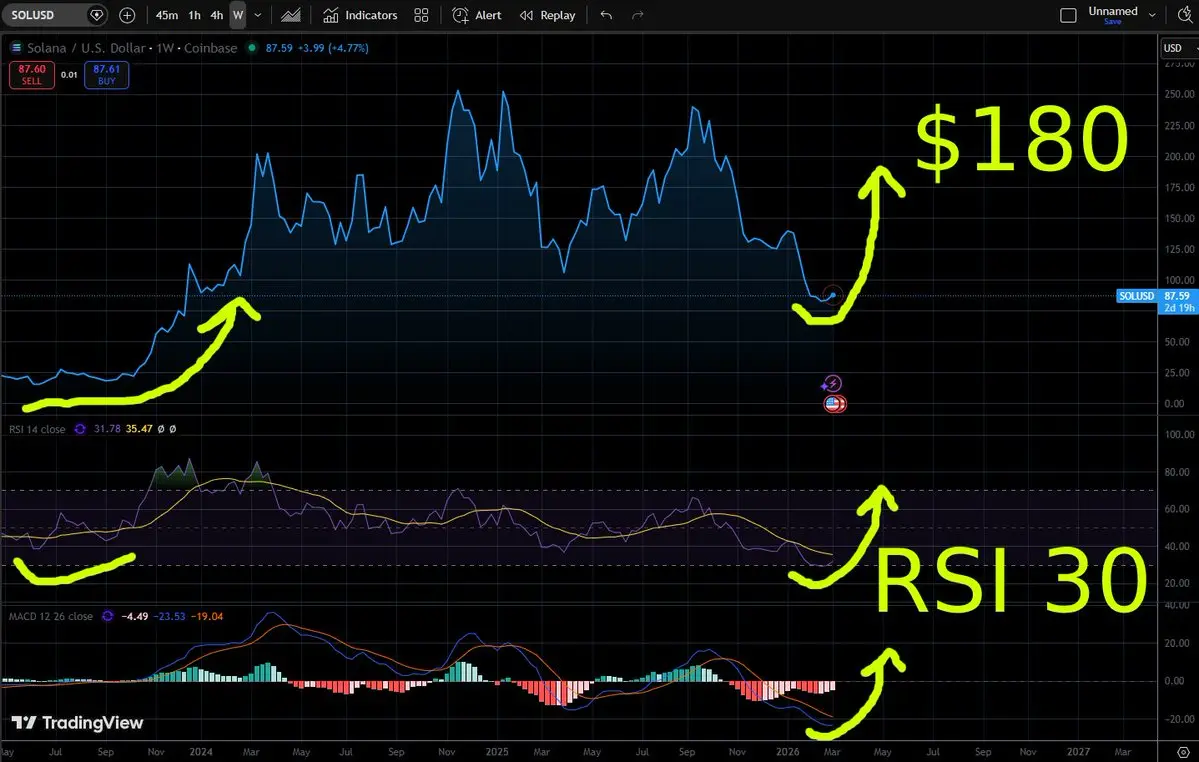The height and width of the screenshot is (762, 1199).
Task: Click the MACD indicator refresh icon
Action: coord(107,616)
